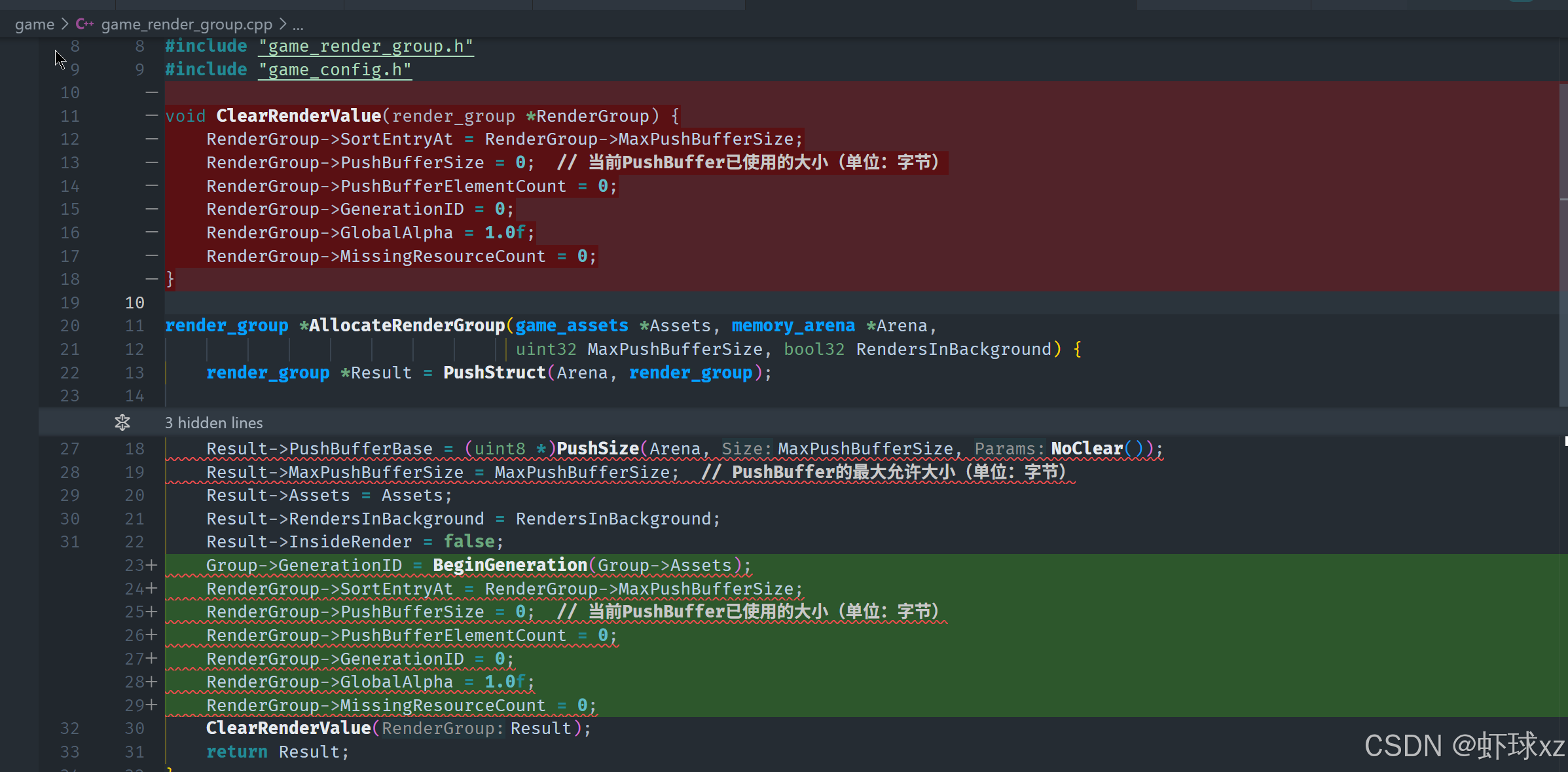Open the game folder breadcrumb
The image size is (1568, 772).
(34, 24)
